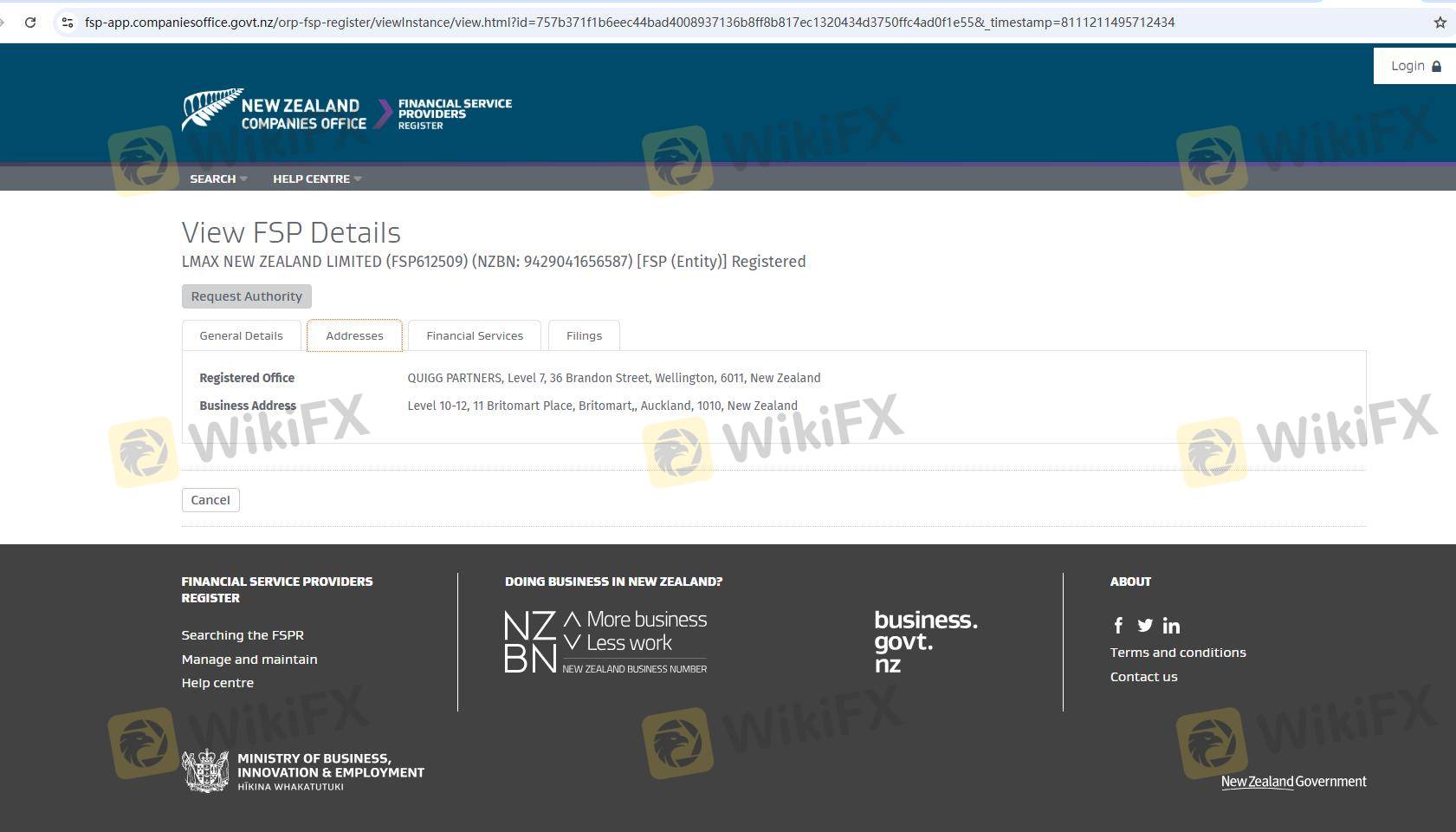Open the LinkedIn icon in footer
Viewport: 1456px width, 832px height.
[1171, 626]
